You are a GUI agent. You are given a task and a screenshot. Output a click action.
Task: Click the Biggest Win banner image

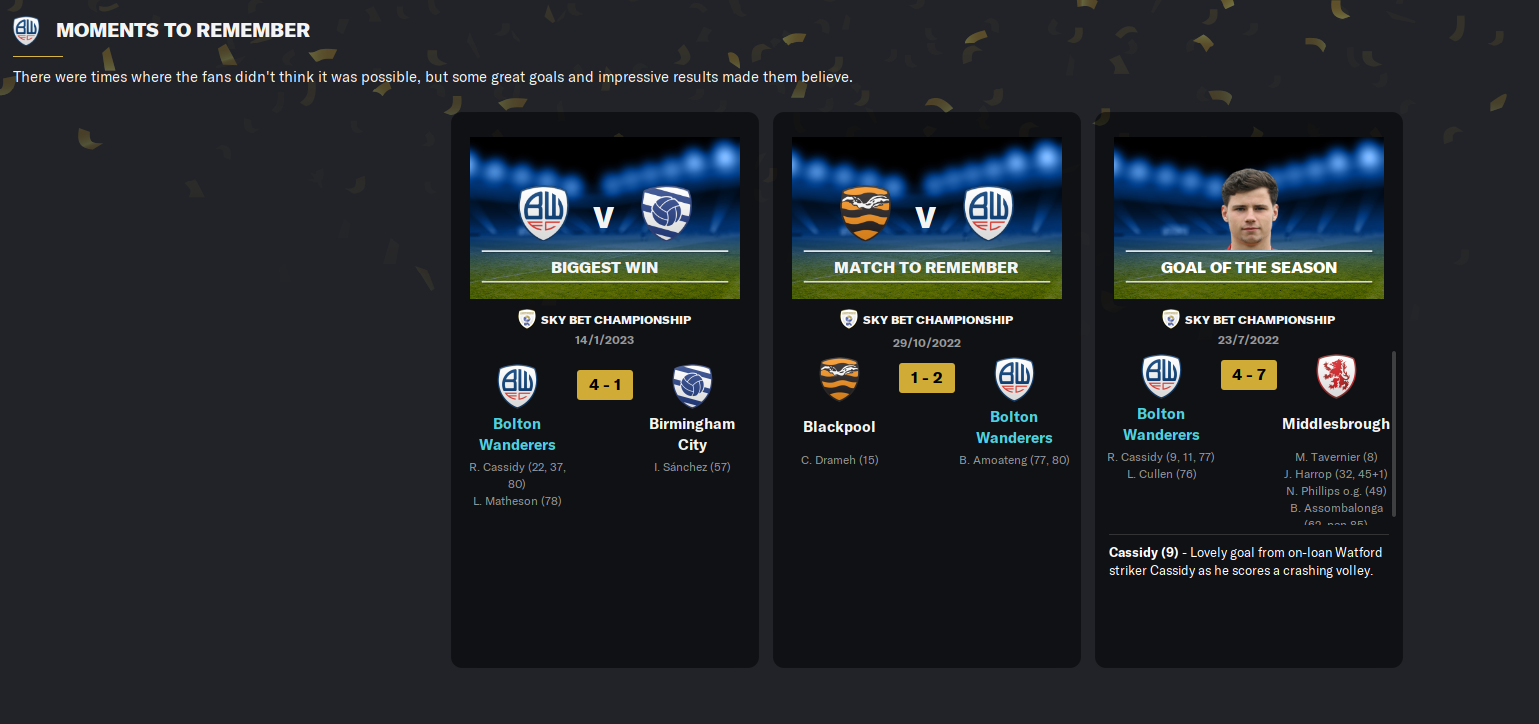[x=605, y=218]
